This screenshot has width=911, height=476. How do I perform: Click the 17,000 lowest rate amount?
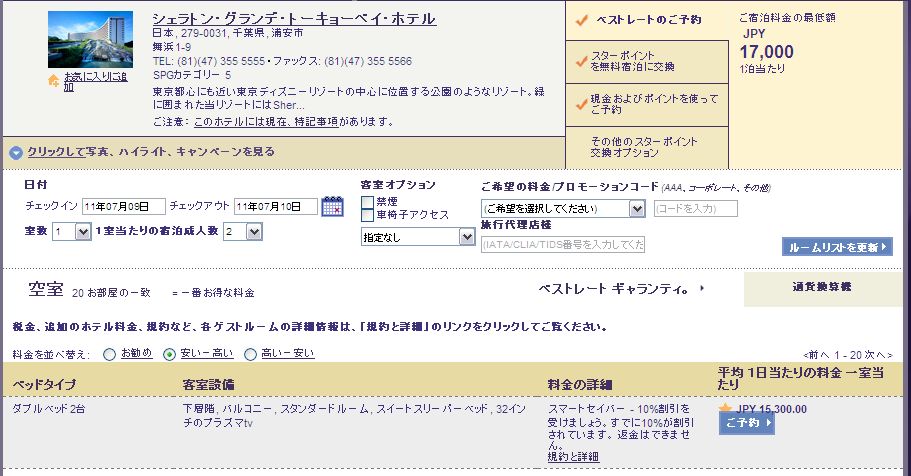(x=766, y=52)
